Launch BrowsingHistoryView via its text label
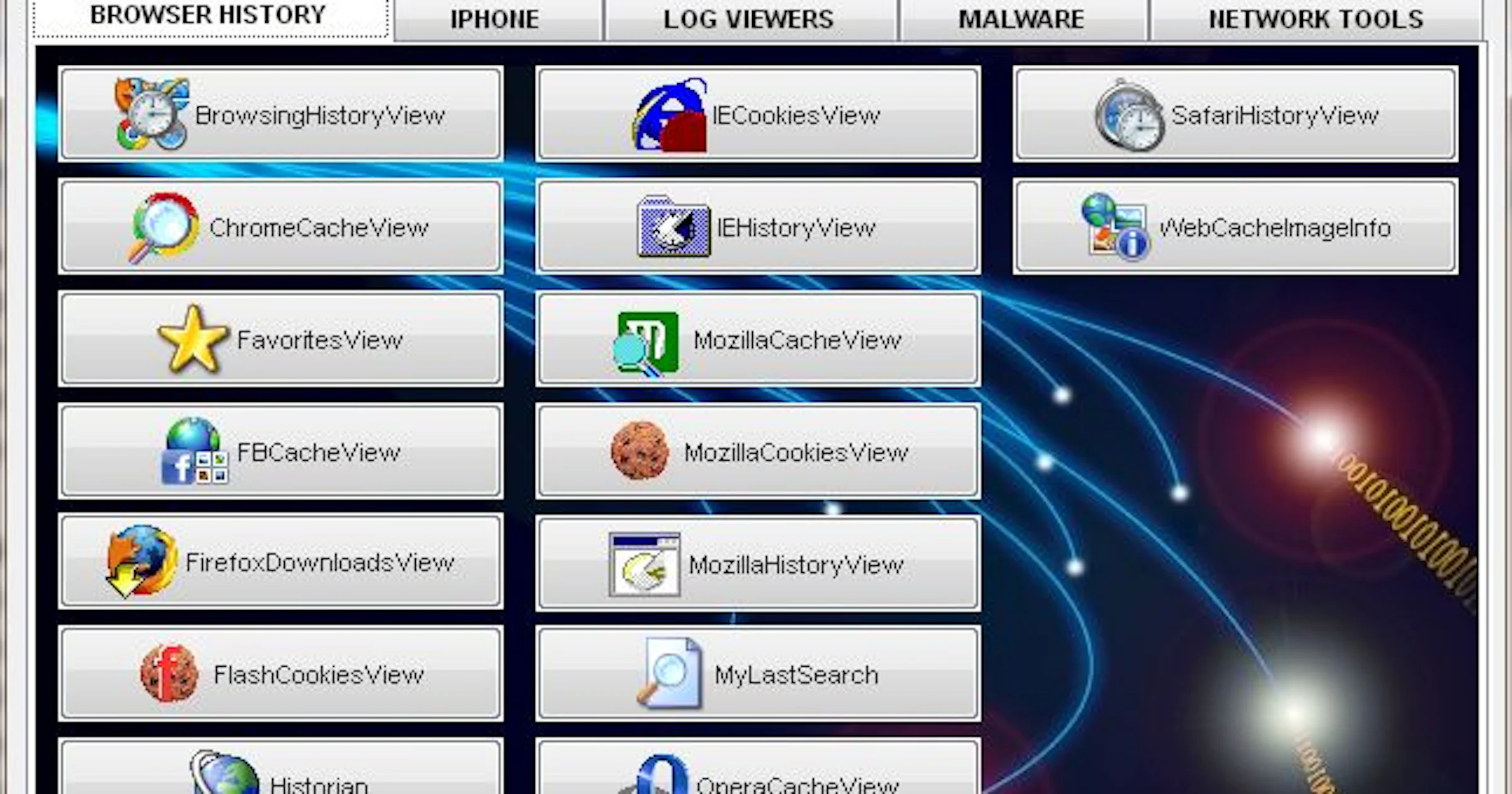 click(x=320, y=116)
